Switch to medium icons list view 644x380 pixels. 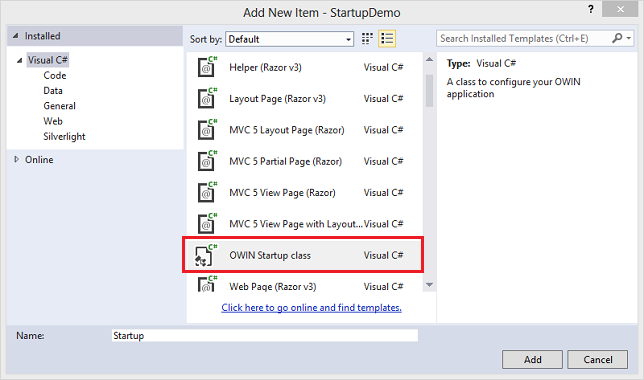click(387, 39)
